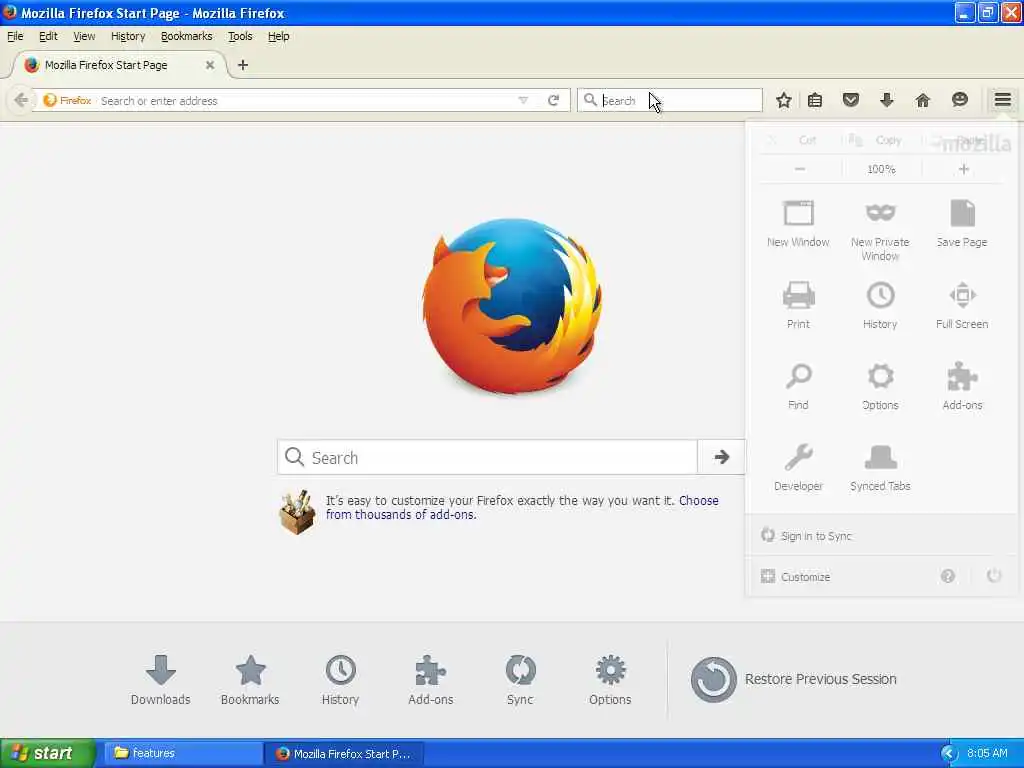Open the View menu
This screenshot has height=768, width=1024.
click(84, 37)
